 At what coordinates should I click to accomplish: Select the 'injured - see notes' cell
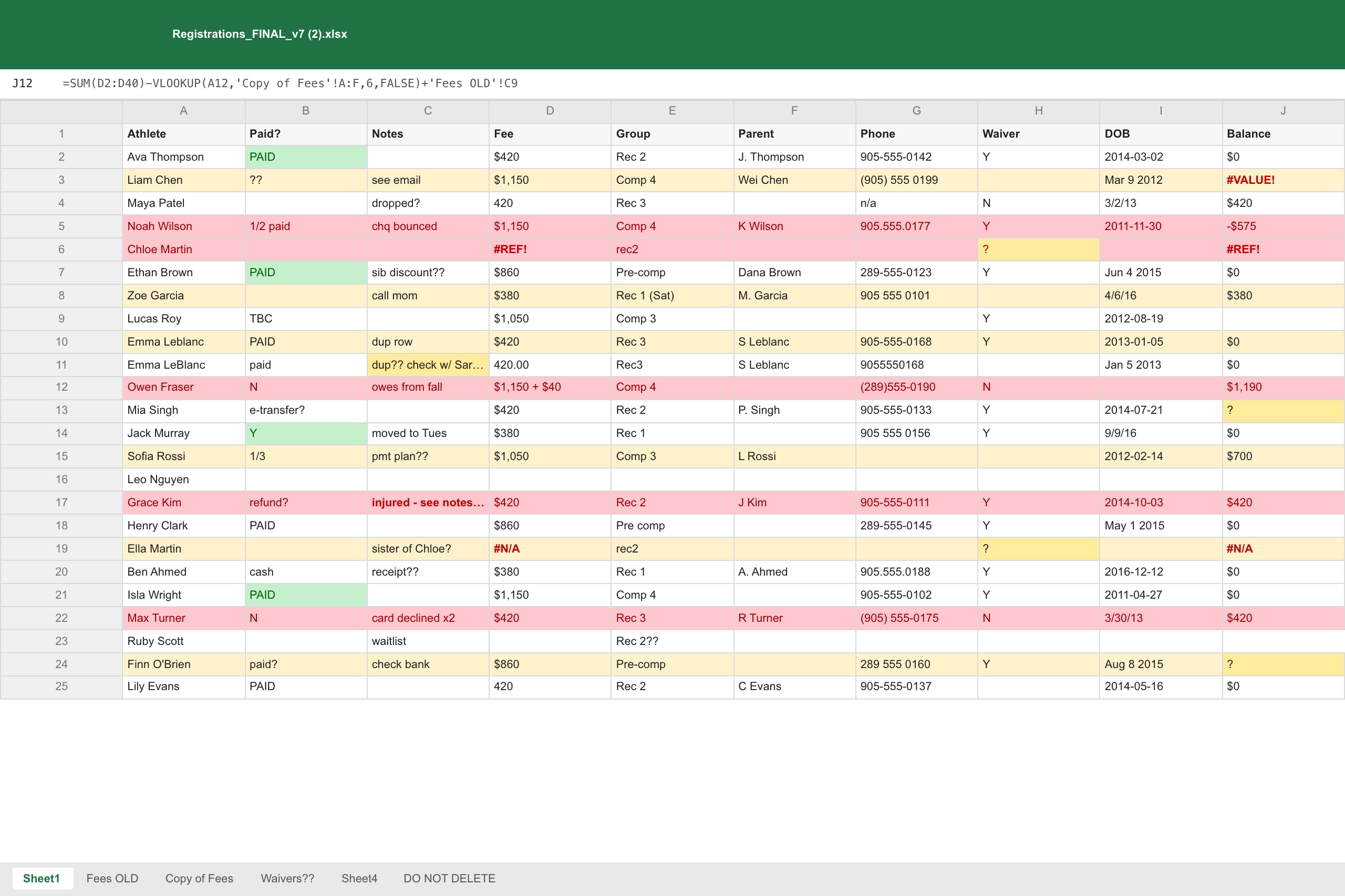428,502
